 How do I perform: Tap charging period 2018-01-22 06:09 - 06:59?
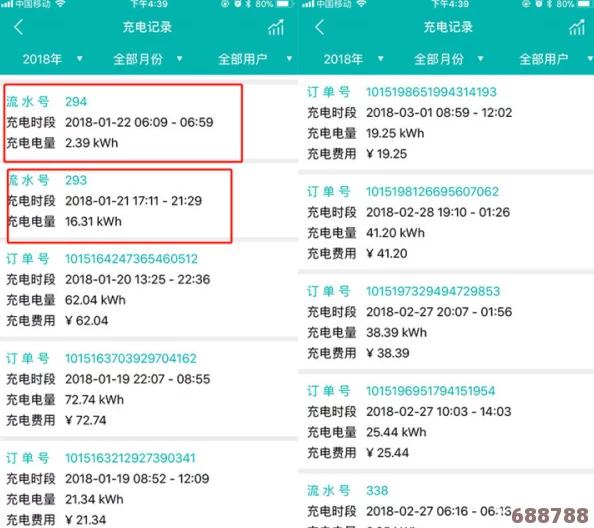pyautogui.click(x=139, y=122)
